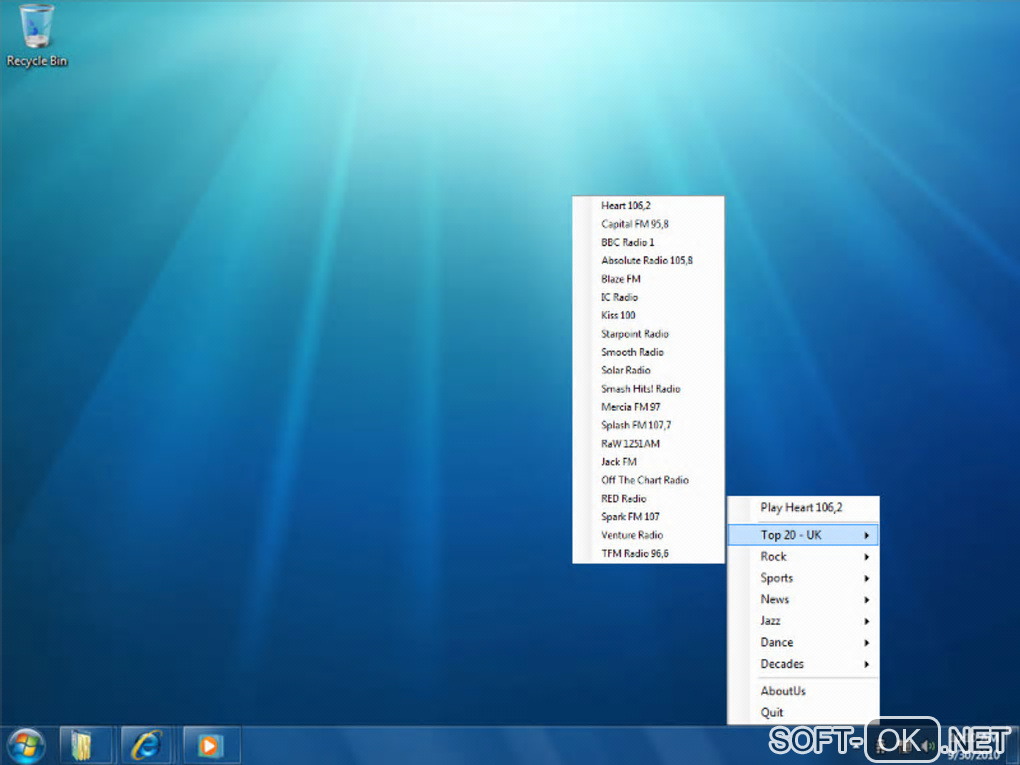Open the Decades stations submenu
The height and width of the screenshot is (765, 1020).
pos(803,664)
